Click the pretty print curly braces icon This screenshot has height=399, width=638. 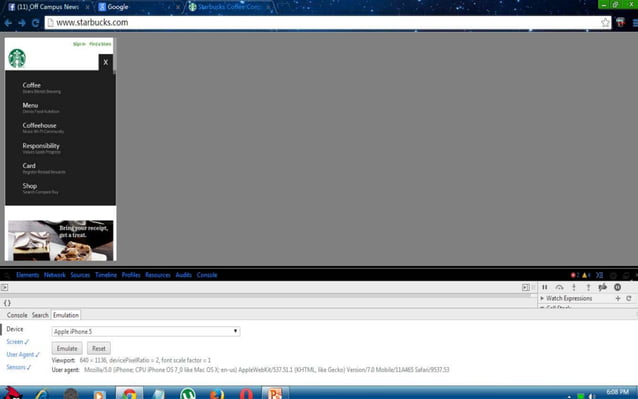(x=7, y=303)
